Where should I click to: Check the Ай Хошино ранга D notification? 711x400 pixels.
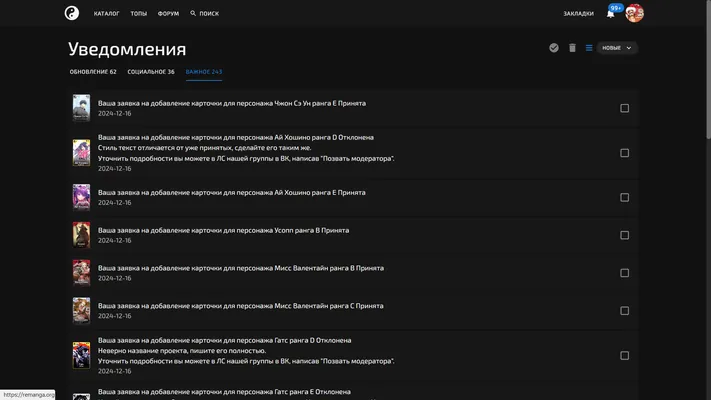tap(624, 153)
